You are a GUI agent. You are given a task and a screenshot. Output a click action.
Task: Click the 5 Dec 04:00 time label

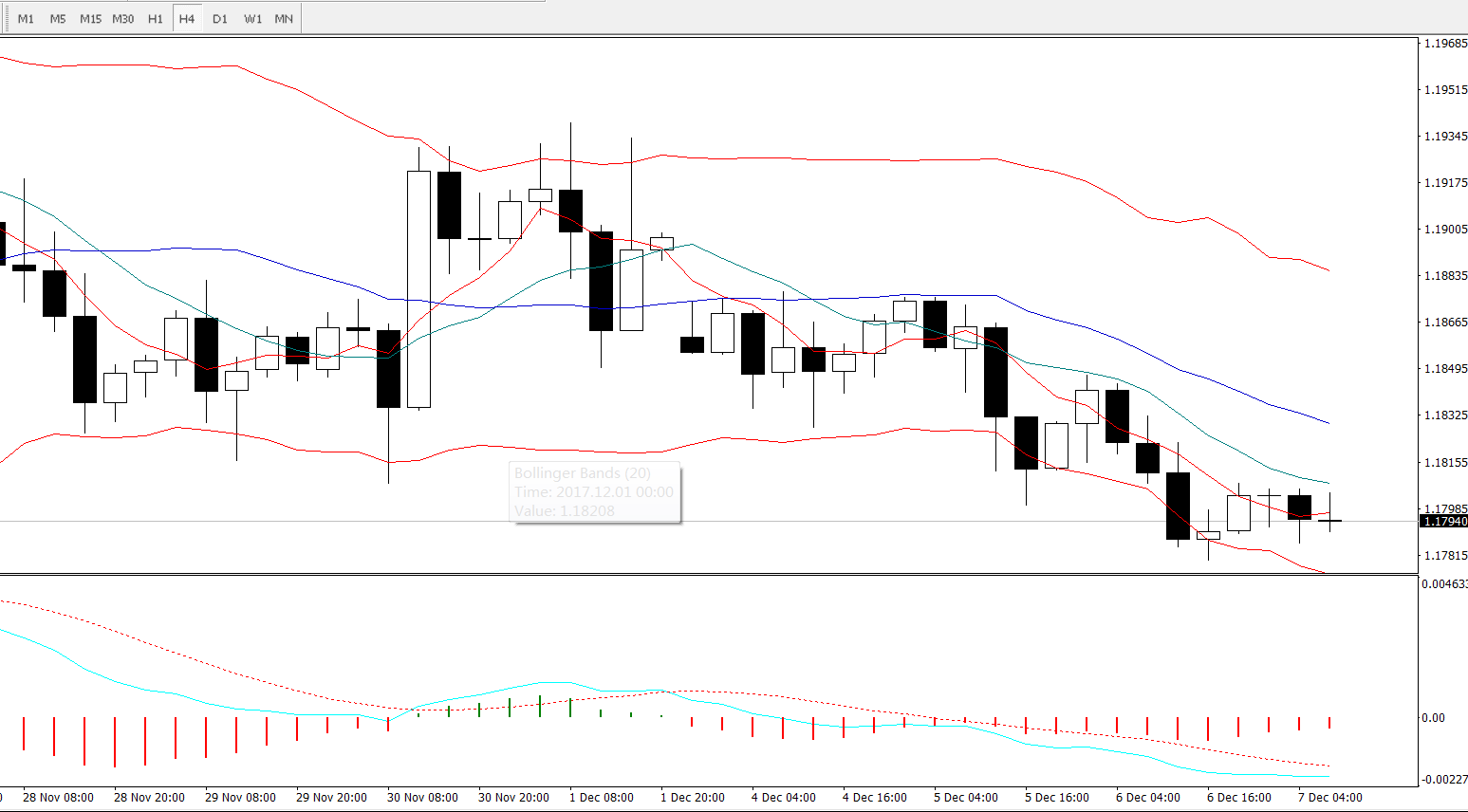point(966,798)
